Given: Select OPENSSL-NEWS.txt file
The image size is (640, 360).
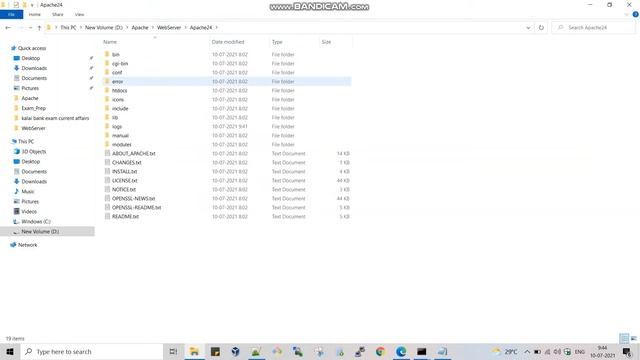Looking at the screenshot, I should click(133, 198).
